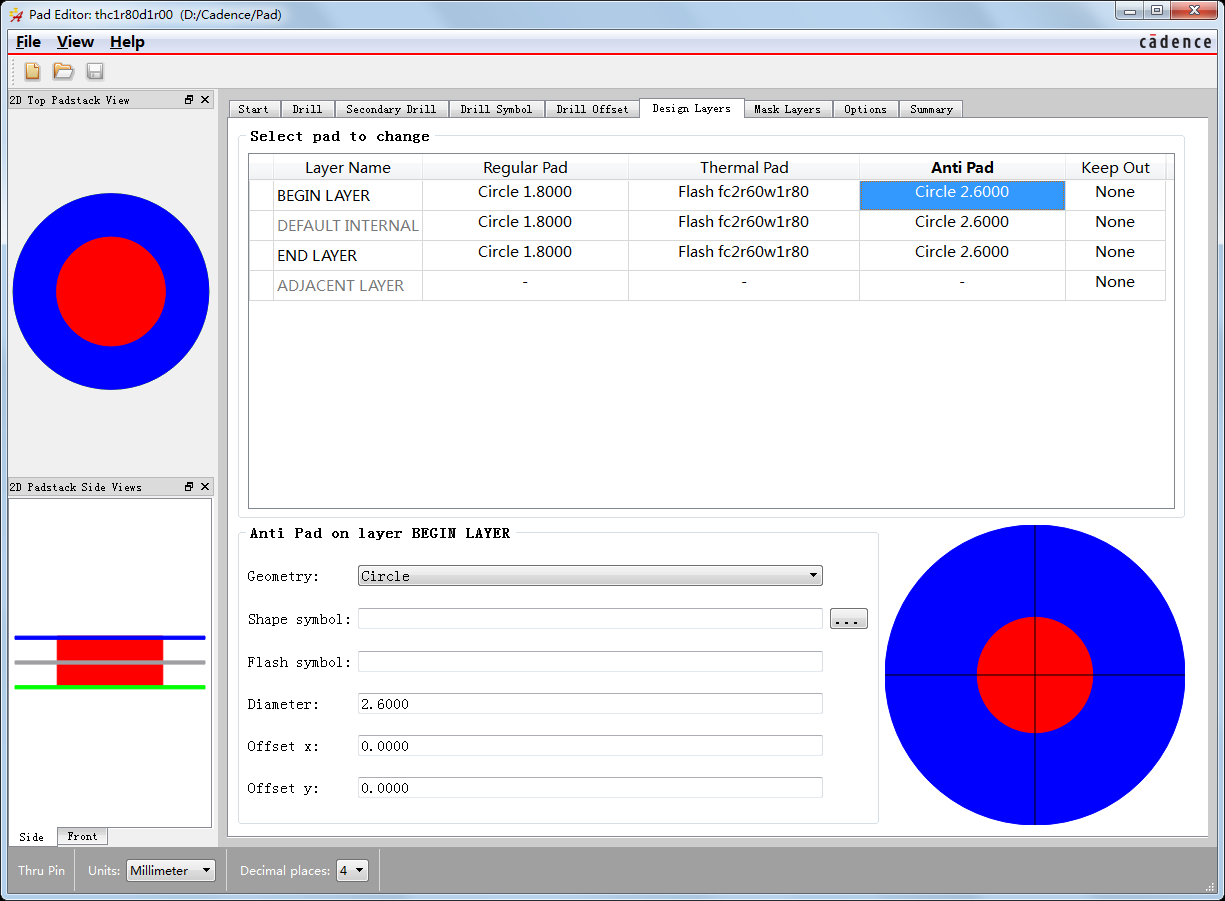Select END LAYER Thermal Pad cell
Image resolution: width=1225 pixels, height=901 pixels.
(x=743, y=253)
